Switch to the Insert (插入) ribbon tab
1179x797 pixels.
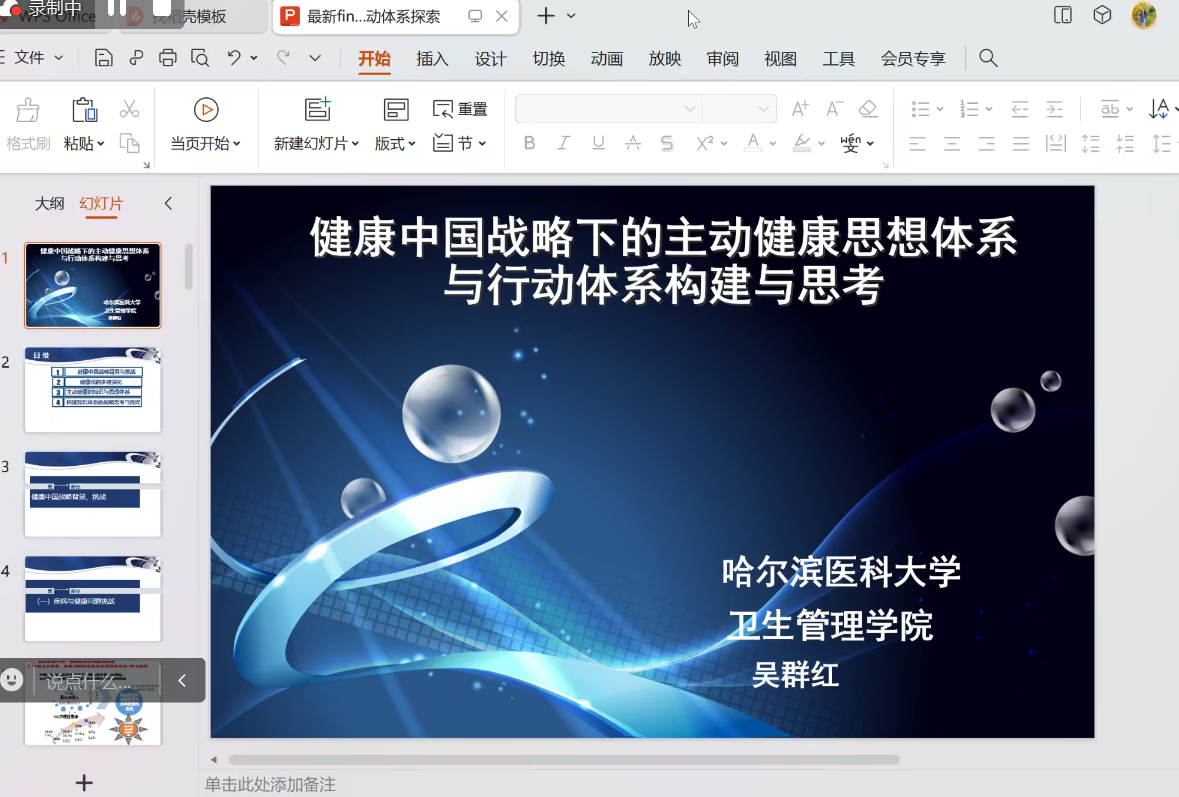pyautogui.click(x=432, y=59)
